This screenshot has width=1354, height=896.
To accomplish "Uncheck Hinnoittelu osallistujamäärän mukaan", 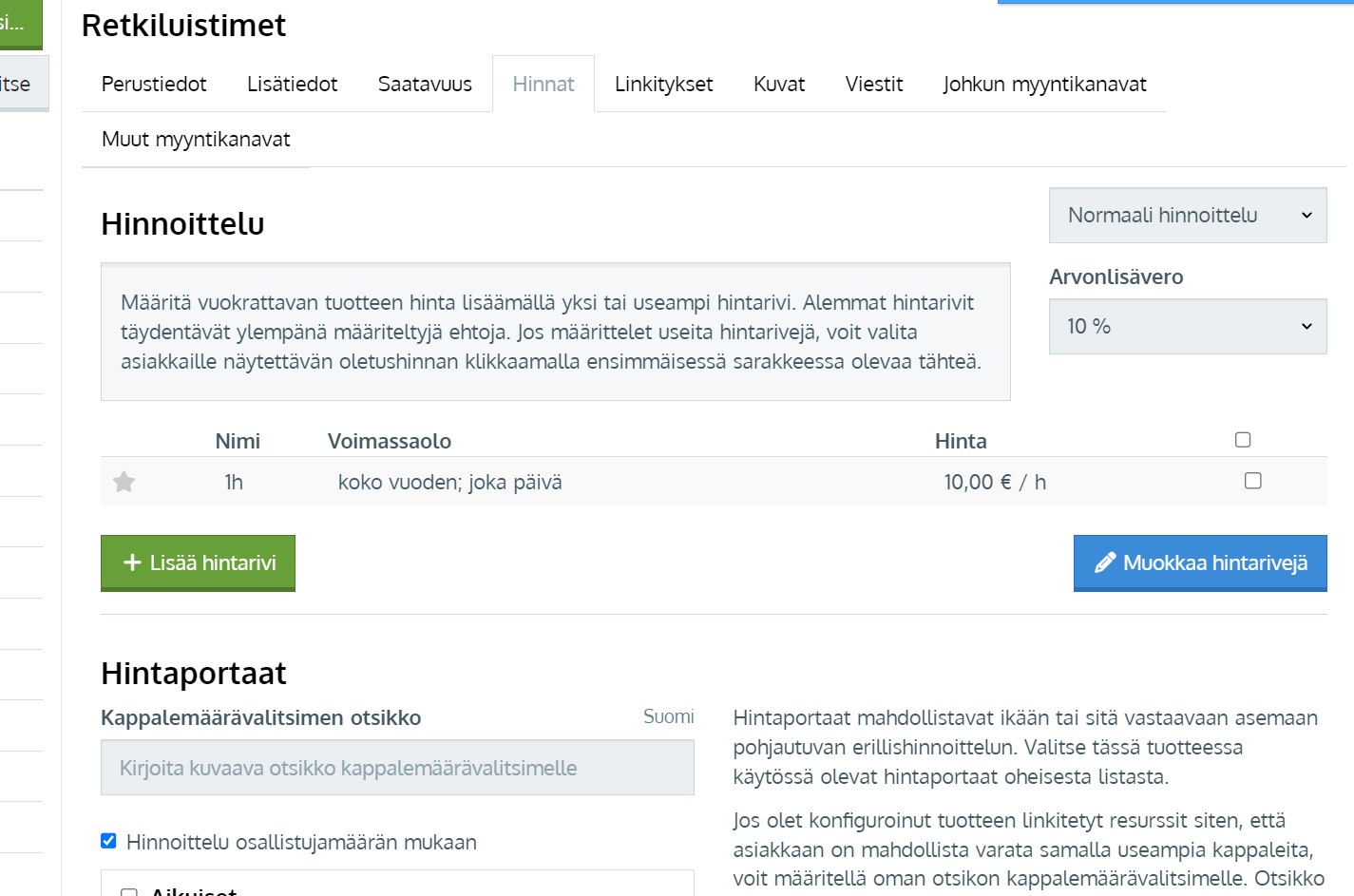I will [x=109, y=841].
